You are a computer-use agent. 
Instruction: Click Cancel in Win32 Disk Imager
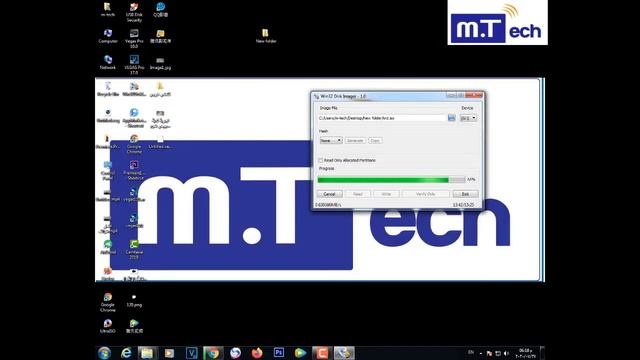(x=329, y=194)
